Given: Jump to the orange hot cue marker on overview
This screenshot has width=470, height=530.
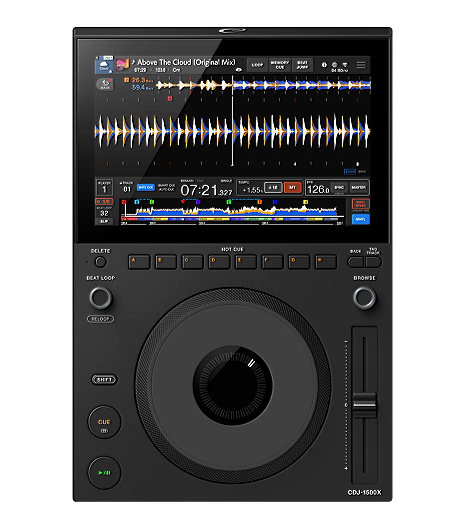Looking at the screenshot, I should [260, 202].
